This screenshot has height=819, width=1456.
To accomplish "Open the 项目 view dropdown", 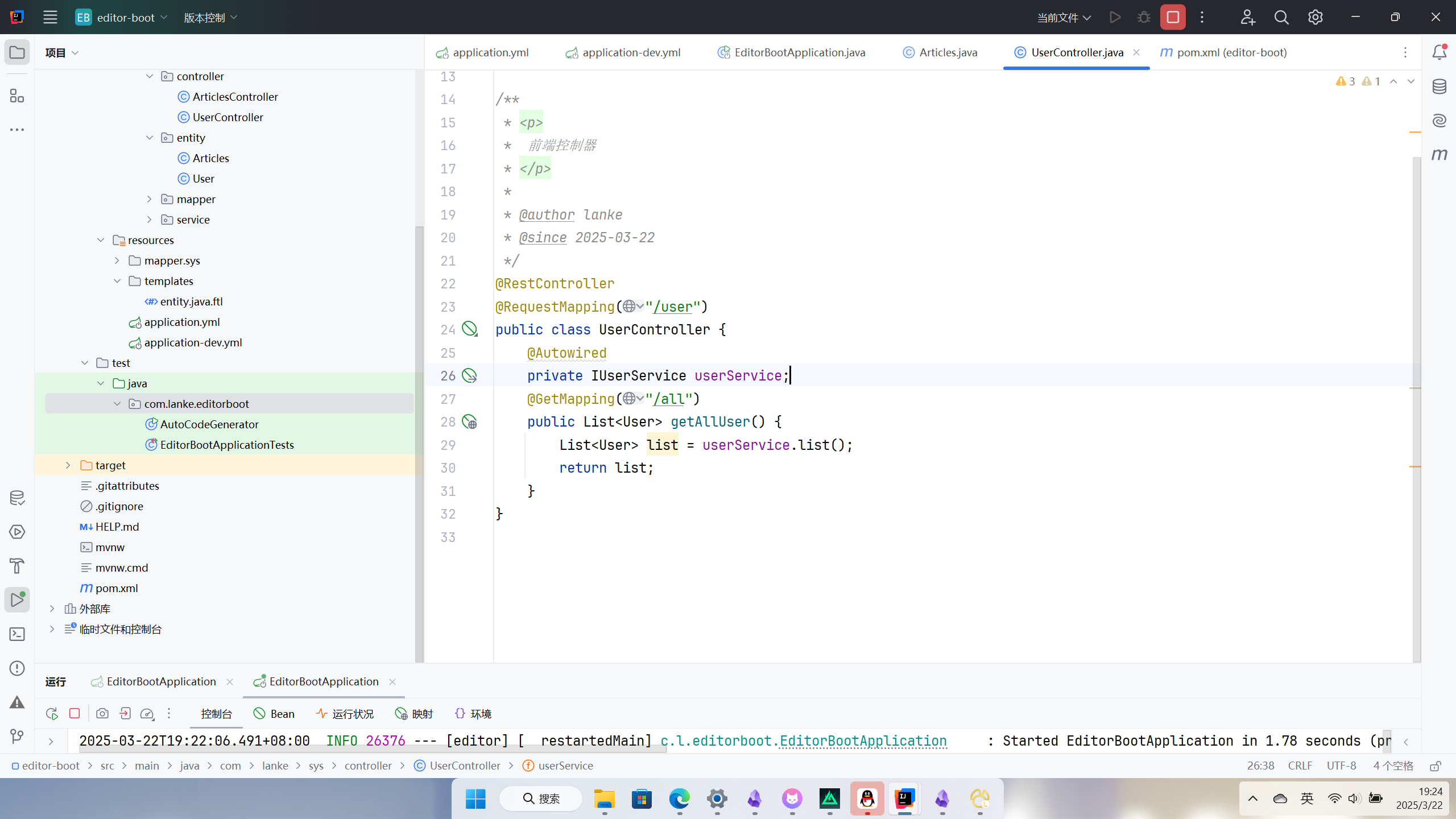I will coord(62,53).
